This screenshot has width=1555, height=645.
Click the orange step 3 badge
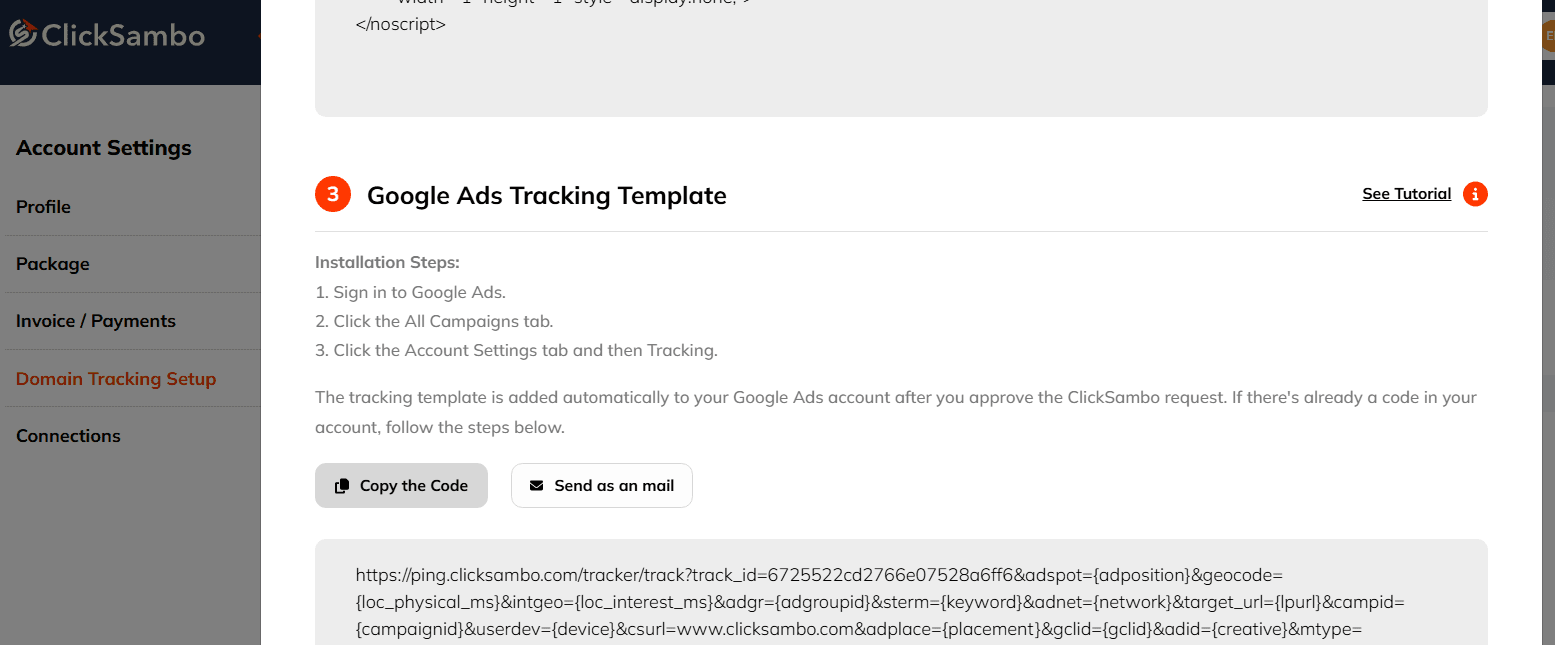(332, 194)
